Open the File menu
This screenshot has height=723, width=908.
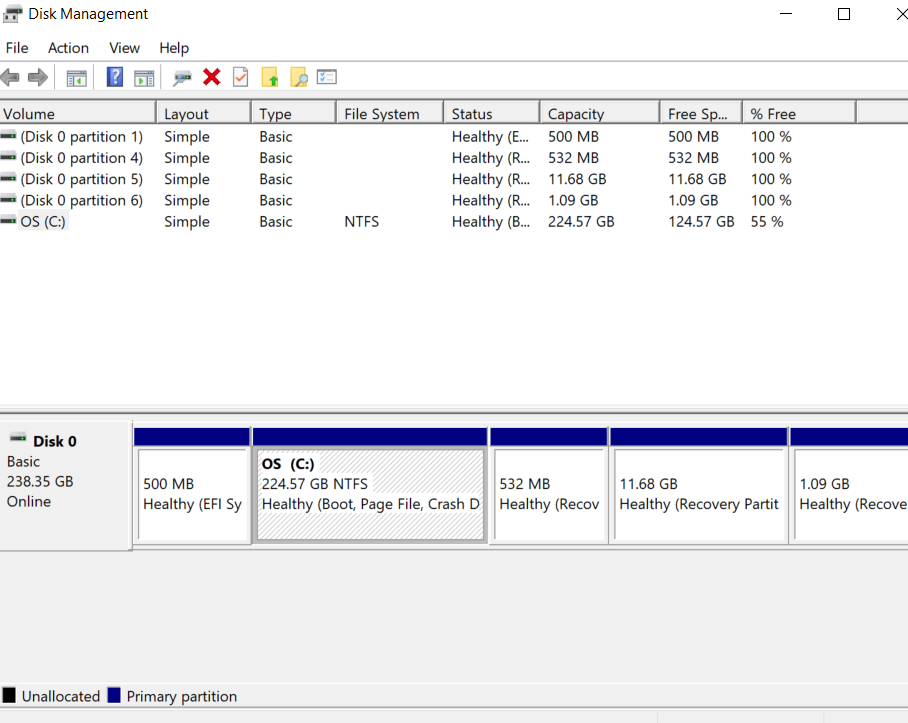(17, 48)
